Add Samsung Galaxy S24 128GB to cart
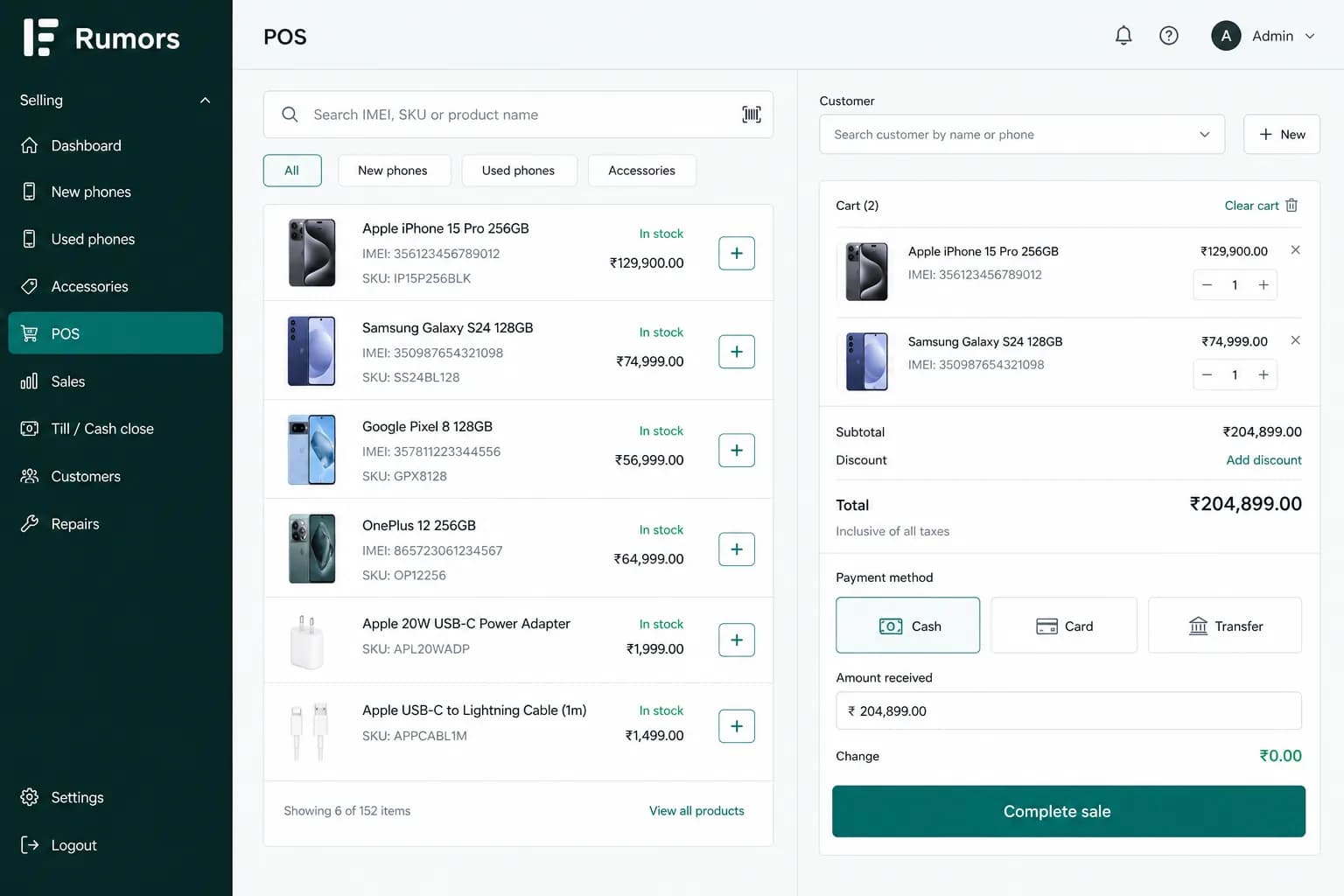This screenshot has width=1344, height=896. (737, 352)
